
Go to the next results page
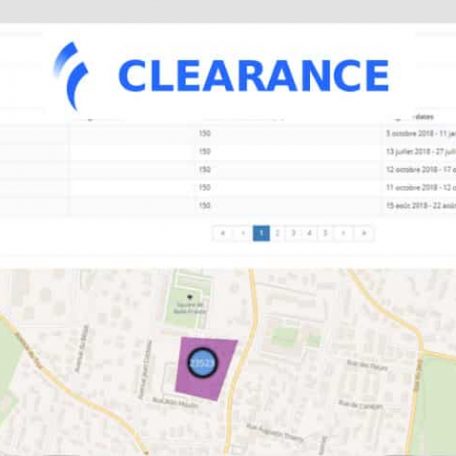point(344,233)
